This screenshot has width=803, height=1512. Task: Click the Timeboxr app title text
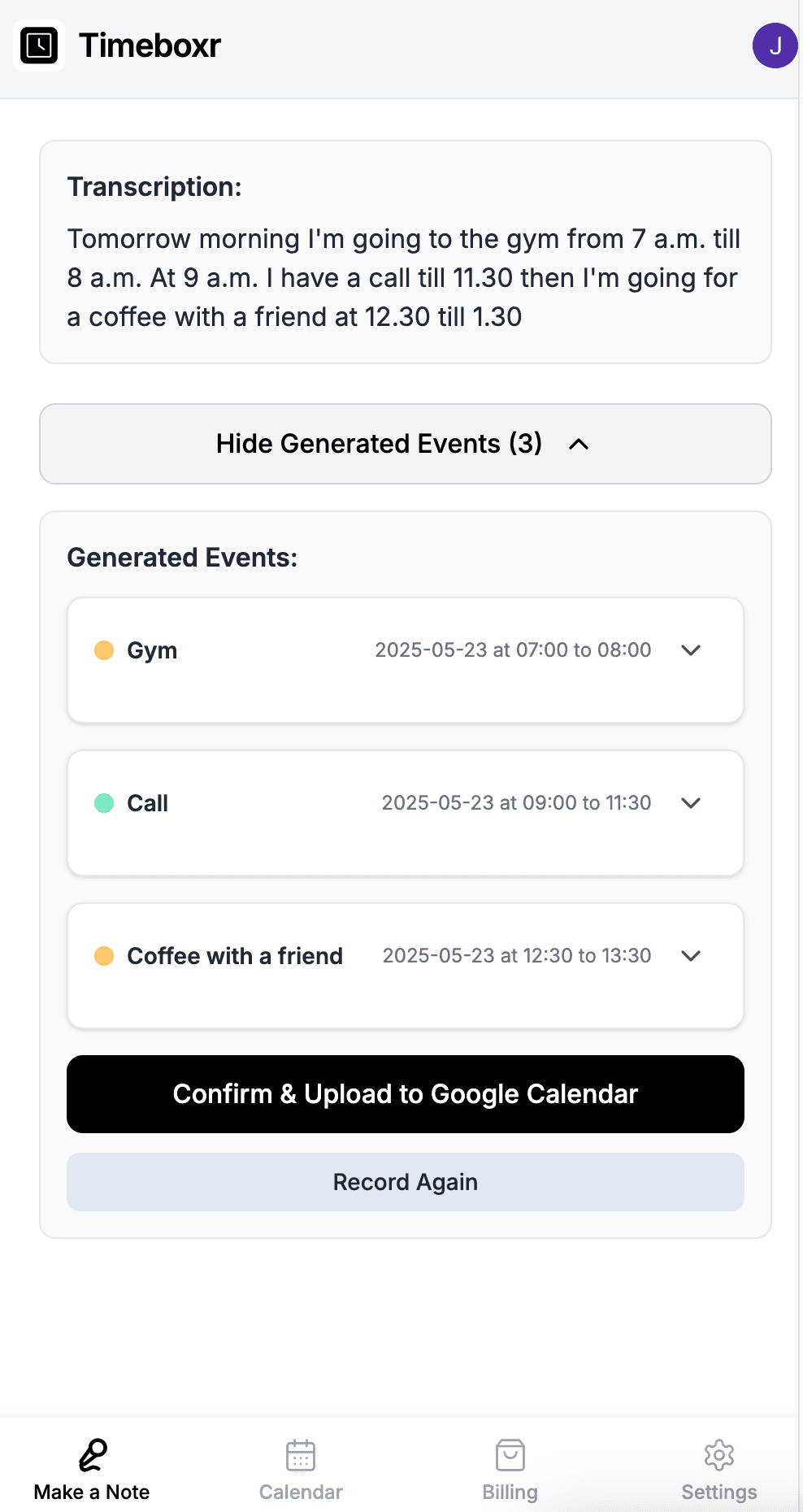pyautogui.click(x=150, y=46)
